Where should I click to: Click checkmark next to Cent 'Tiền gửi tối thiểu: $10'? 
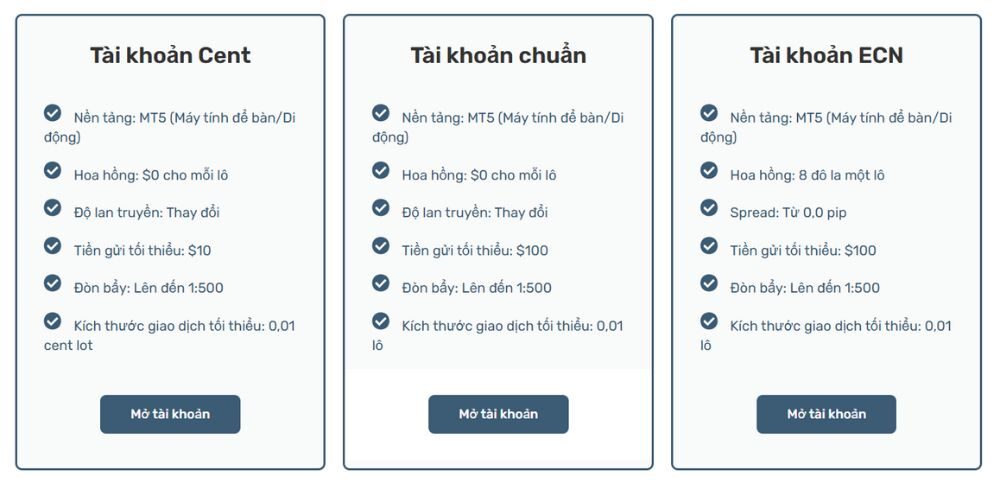53,245
